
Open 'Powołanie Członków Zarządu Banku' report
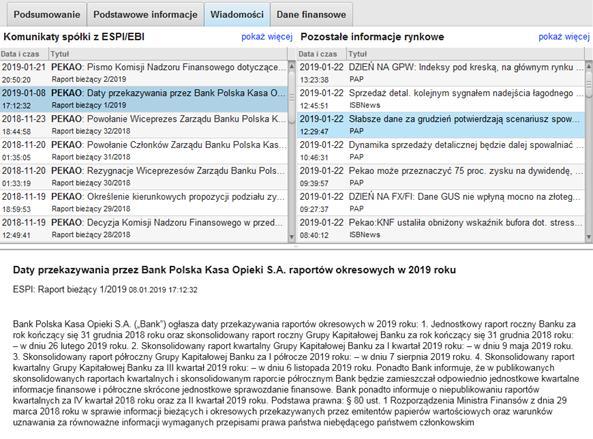144,151
